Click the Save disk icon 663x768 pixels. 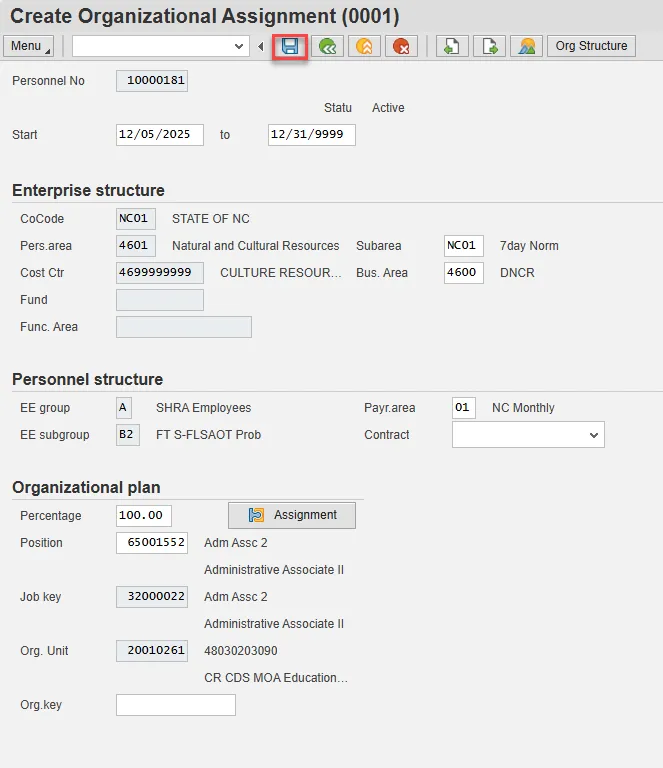[290, 46]
